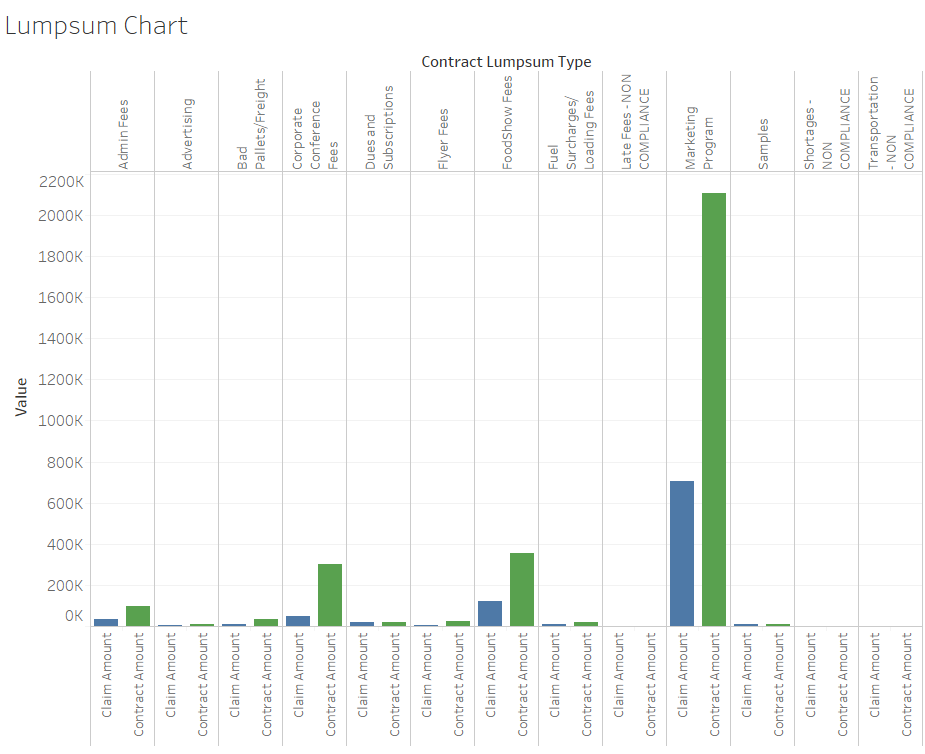
Task: Select the blue Marketing Program Claim Amount bar
Action: coord(682,554)
